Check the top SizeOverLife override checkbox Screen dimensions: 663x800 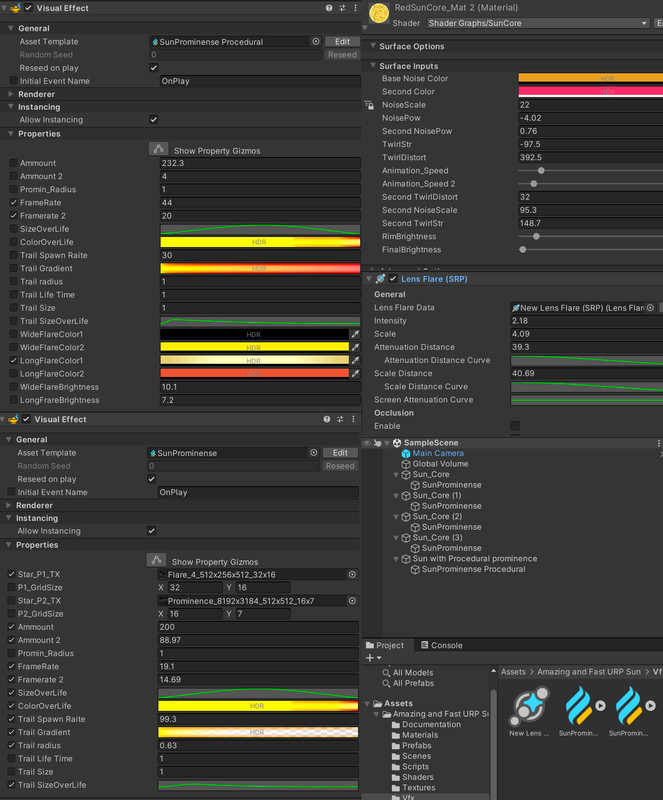[x=13, y=229]
